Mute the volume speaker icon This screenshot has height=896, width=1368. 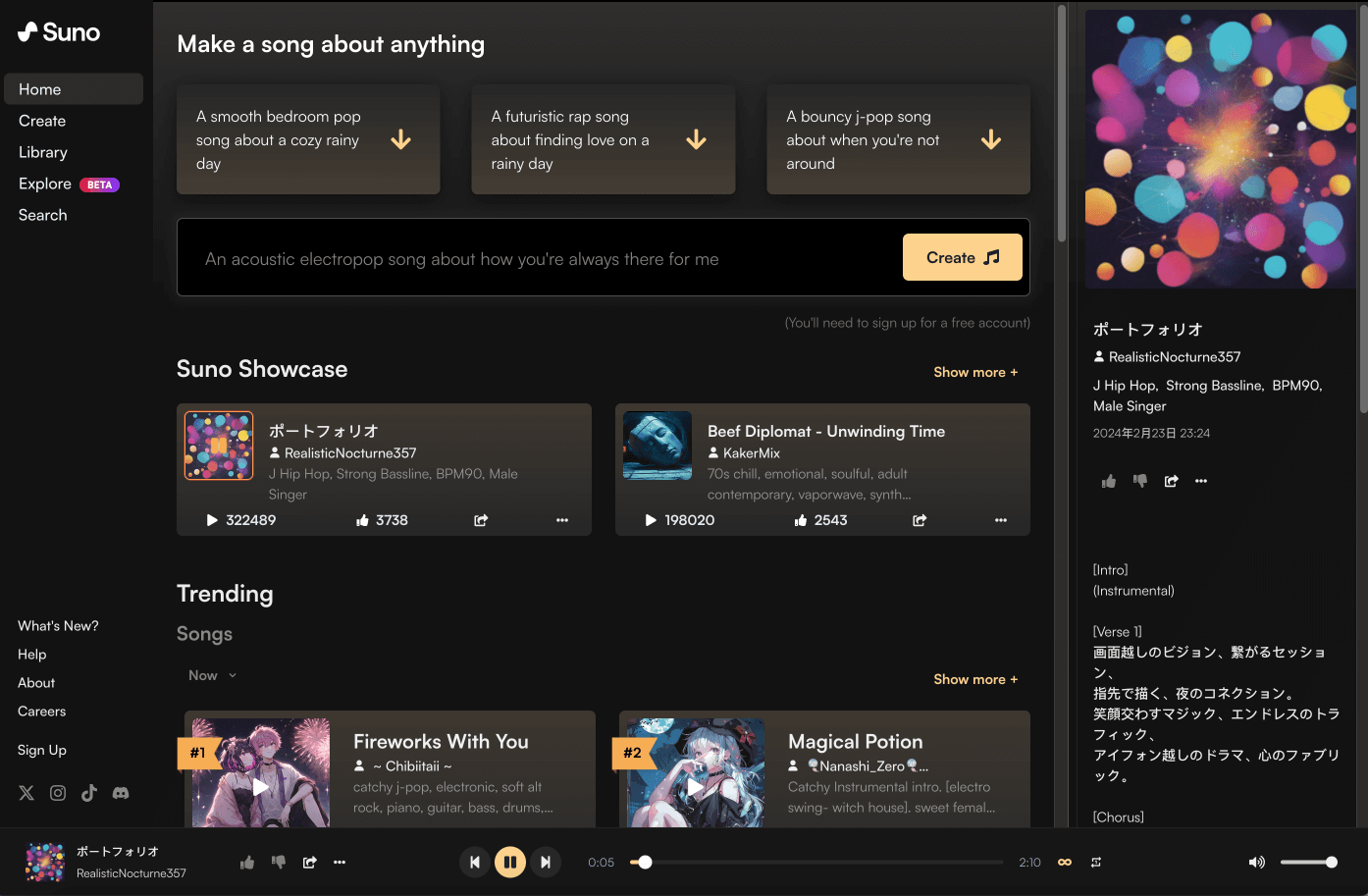click(x=1256, y=862)
